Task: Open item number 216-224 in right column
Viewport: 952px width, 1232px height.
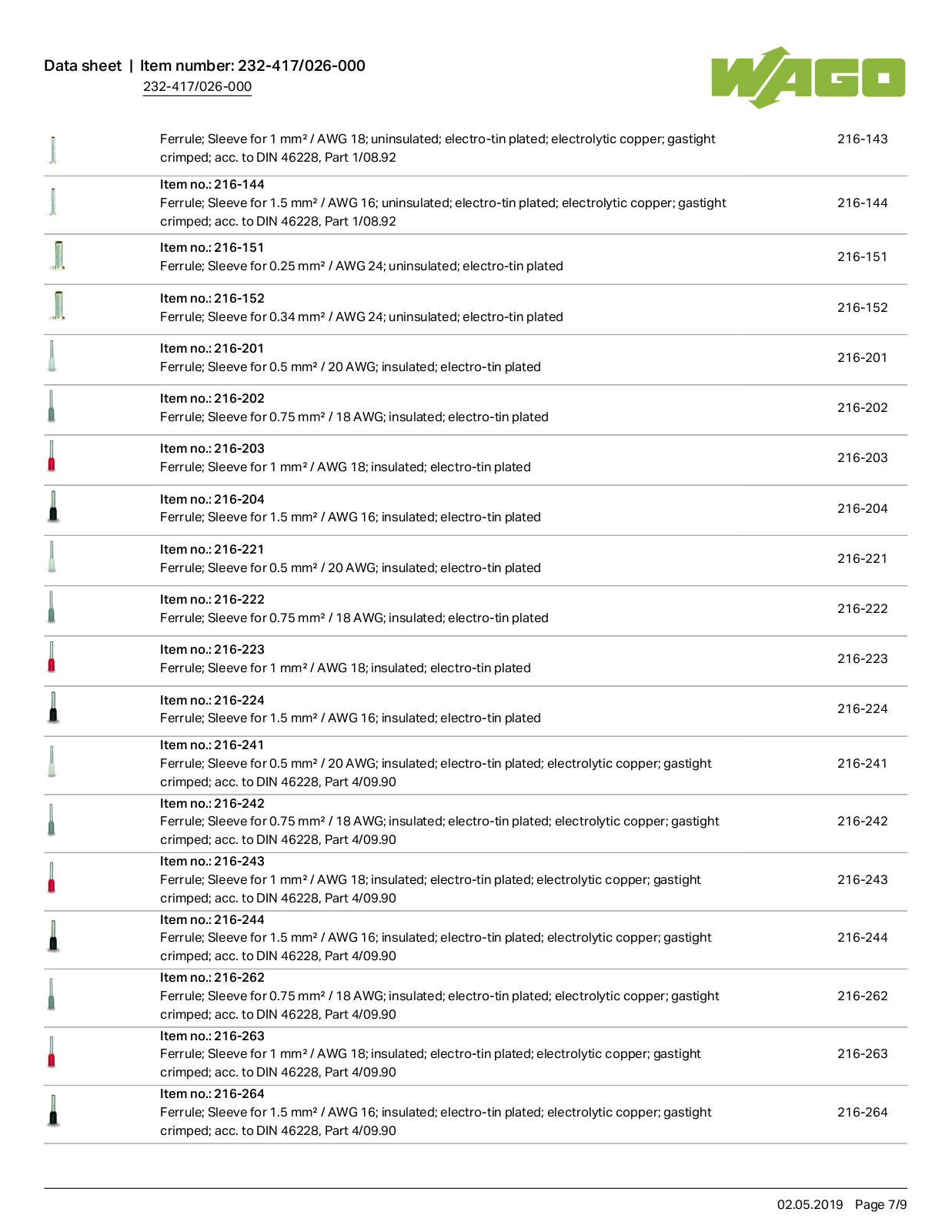Action: coord(862,708)
